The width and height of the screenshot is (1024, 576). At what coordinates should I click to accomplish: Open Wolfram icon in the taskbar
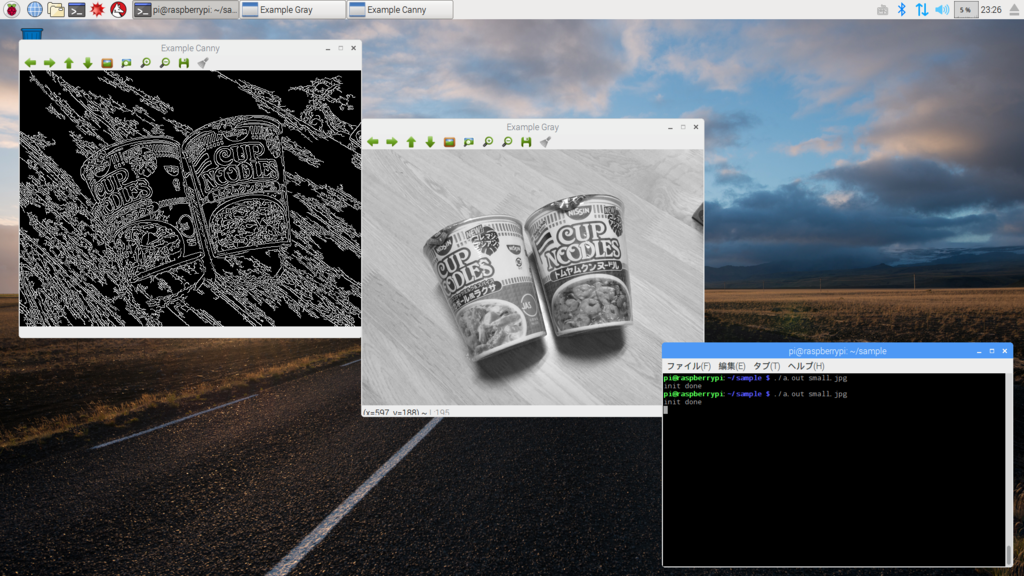118,9
